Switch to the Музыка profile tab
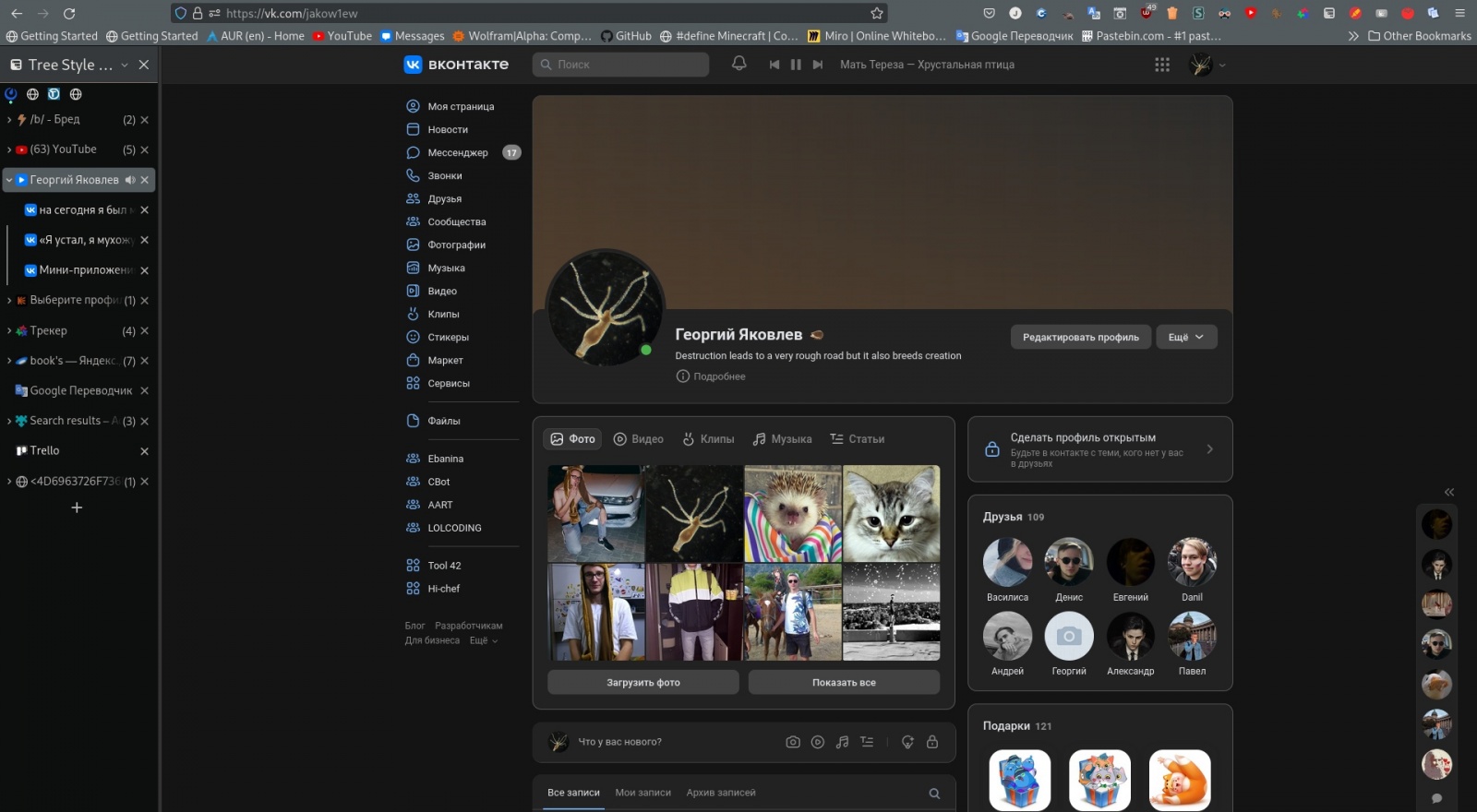Screen dimensions: 1477x812 [x=782, y=439]
